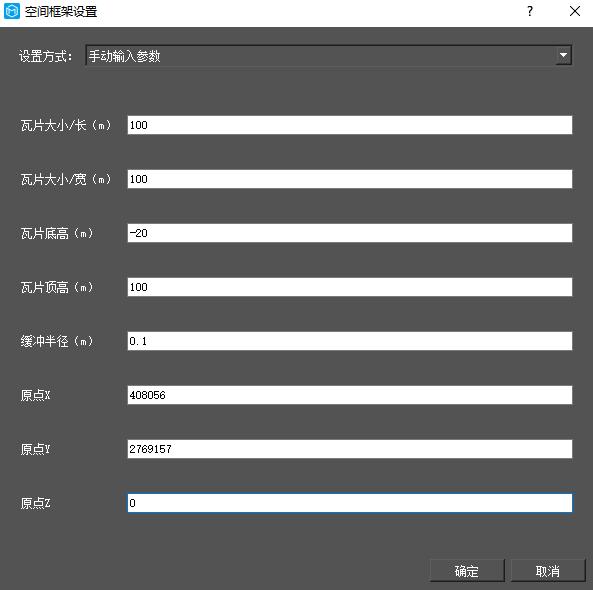The height and width of the screenshot is (590, 593).
Task: Cancel the dialog with 取消
Action: pos(548,570)
